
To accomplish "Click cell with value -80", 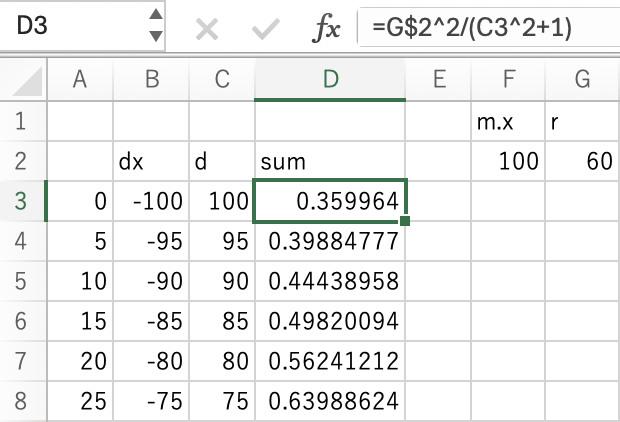I will pos(151,361).
